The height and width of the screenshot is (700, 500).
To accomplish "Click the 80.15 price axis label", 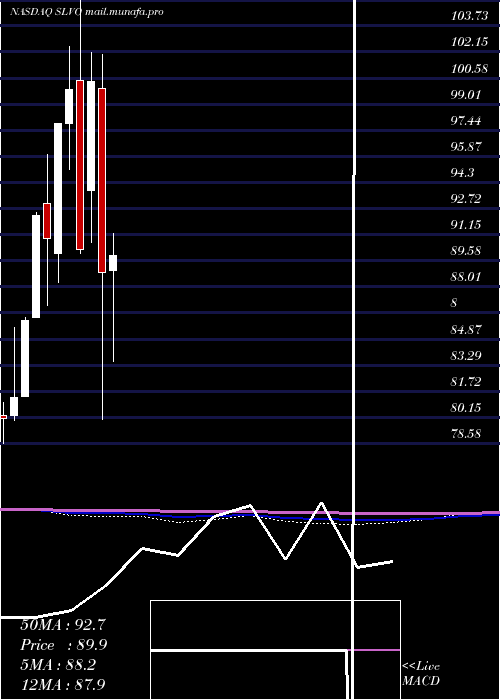I will click(466, 408).
